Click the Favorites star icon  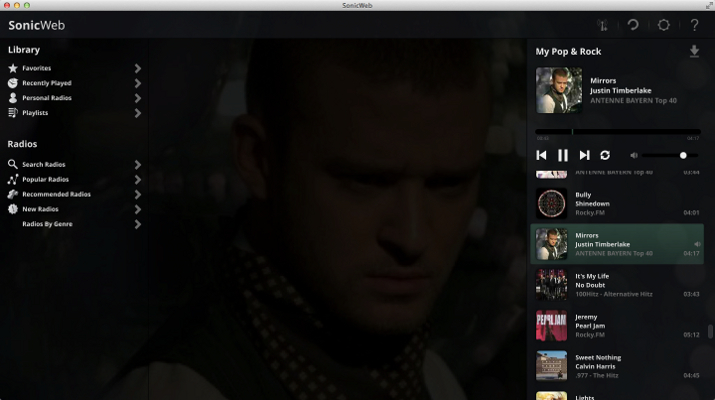[13, 68]
